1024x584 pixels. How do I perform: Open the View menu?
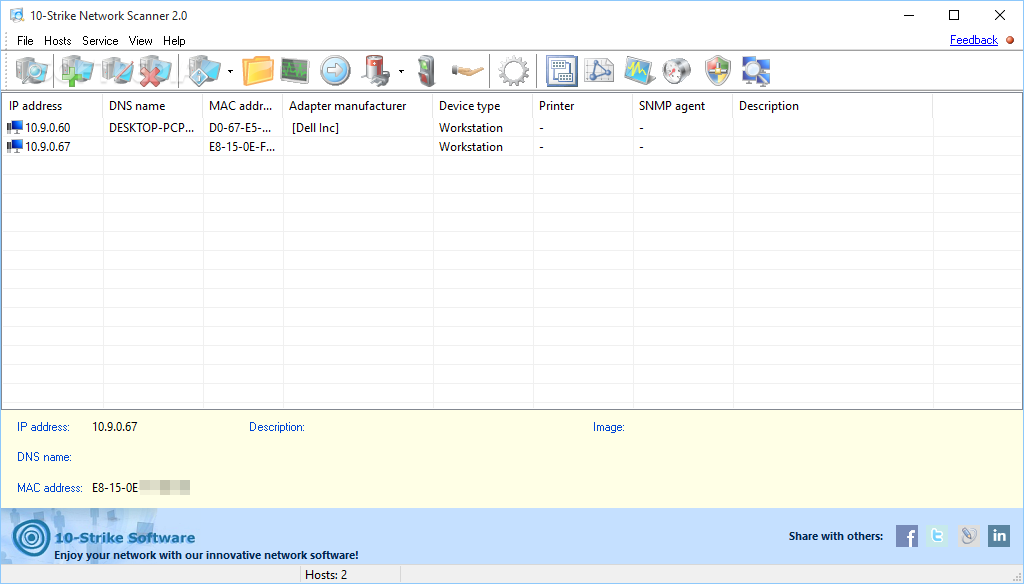pyautogui.click(x=140, y=41)
